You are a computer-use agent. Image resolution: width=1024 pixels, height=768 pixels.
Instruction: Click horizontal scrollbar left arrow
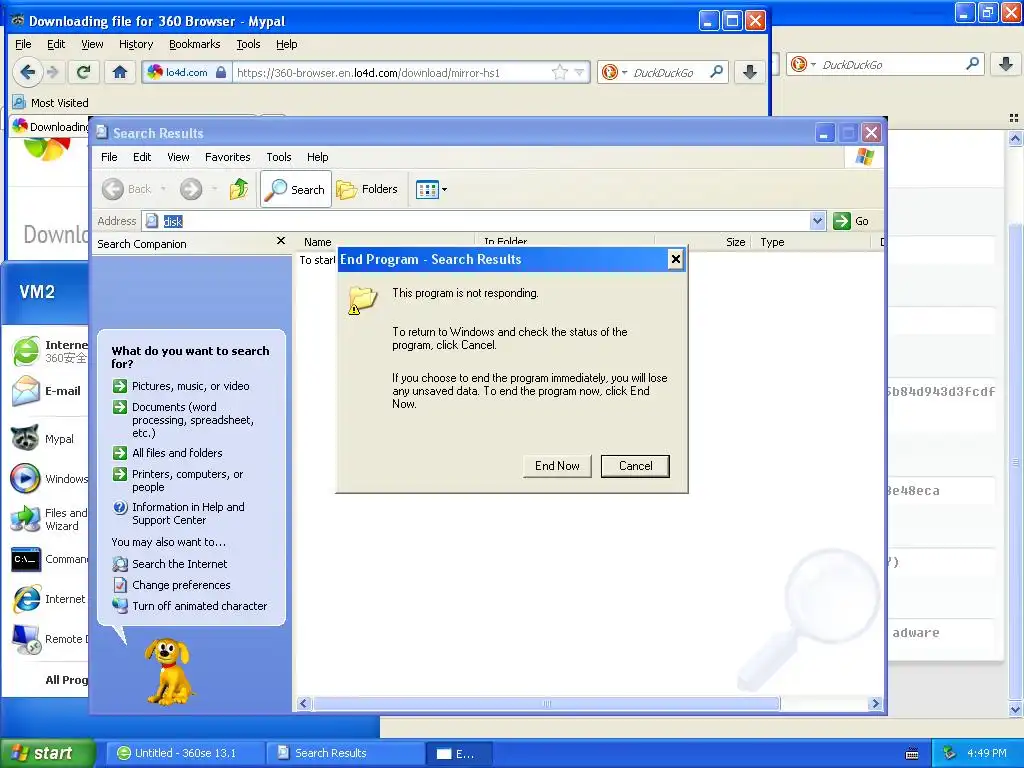[x=304, y=703]
